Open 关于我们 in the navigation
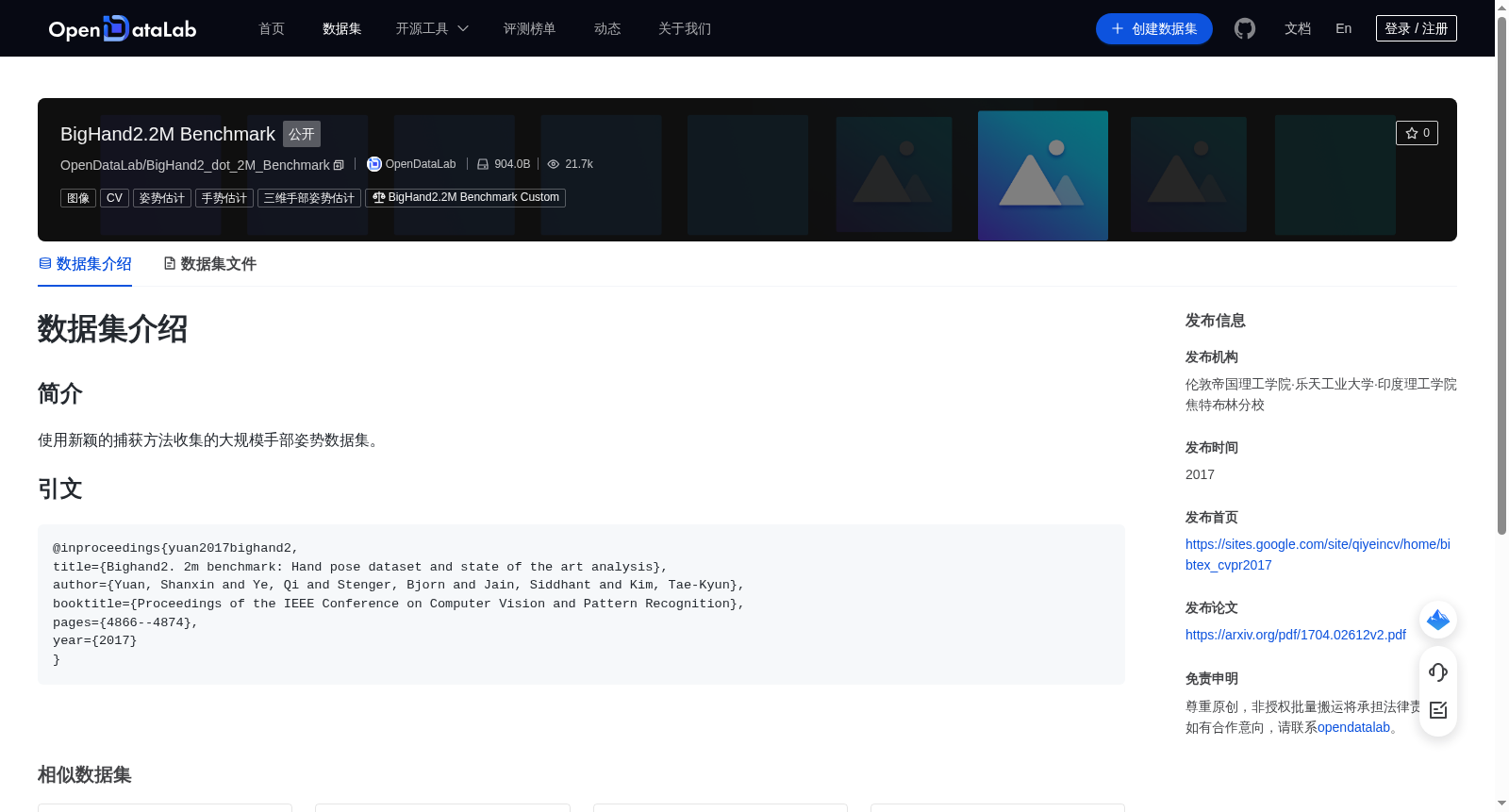Screen dimensions: 1509x812 point(685,29)
